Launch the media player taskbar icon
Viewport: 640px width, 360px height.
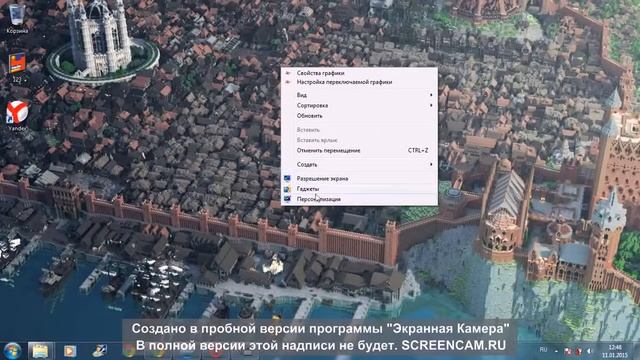[x=70, y=351]
